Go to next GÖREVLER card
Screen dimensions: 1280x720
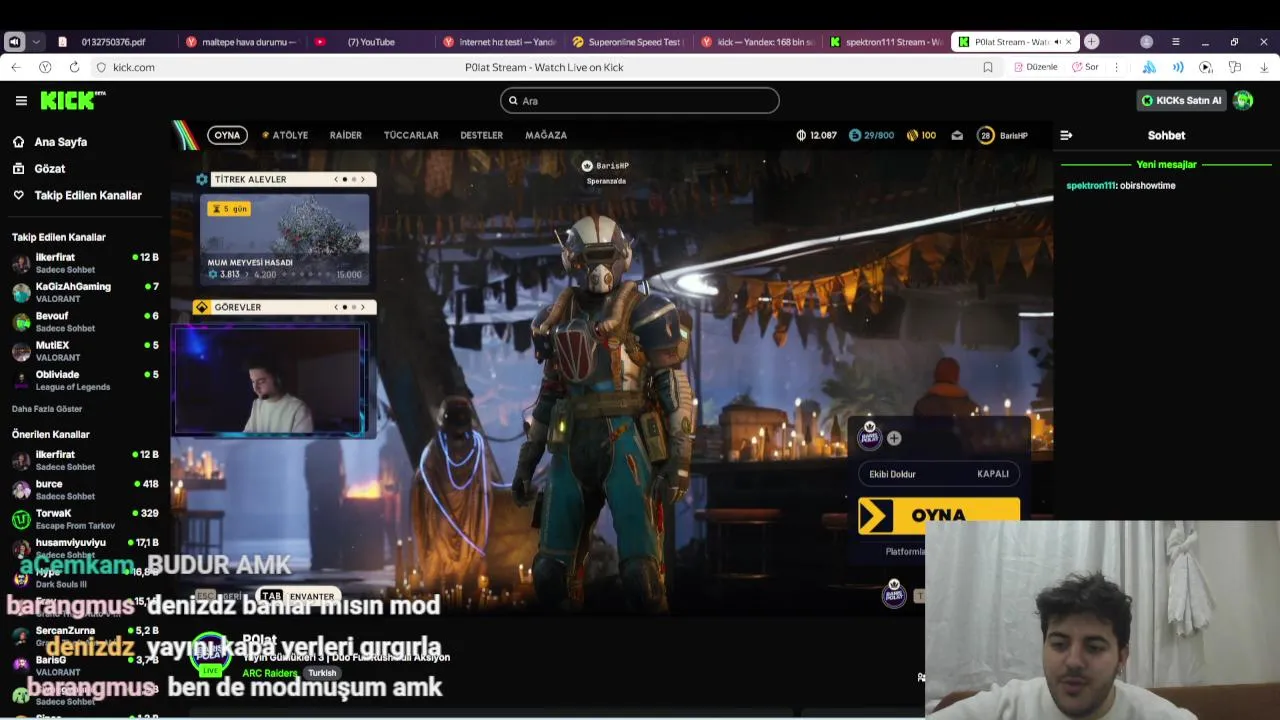363,307
